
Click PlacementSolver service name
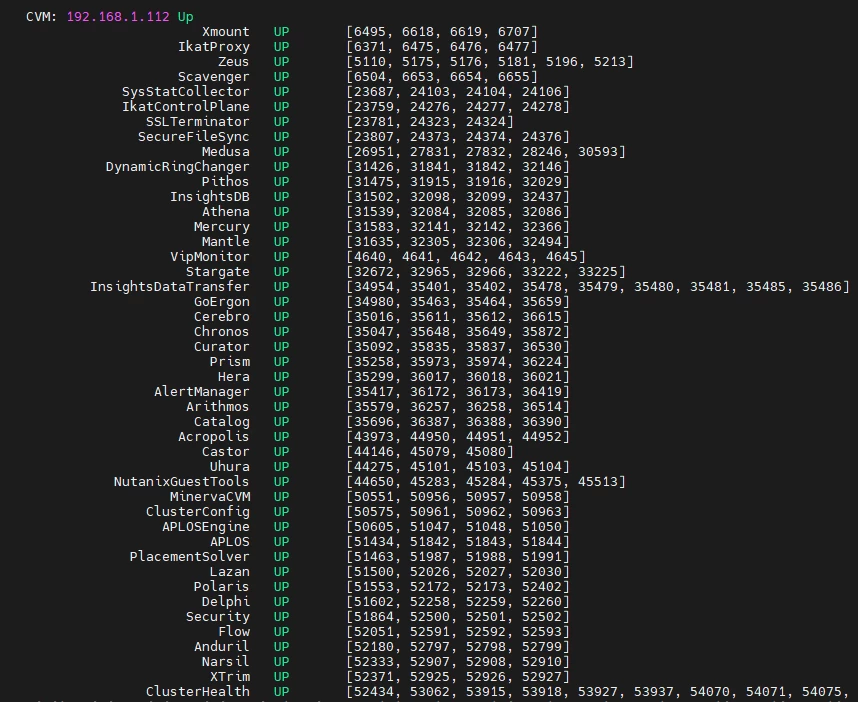pyautogui.click(x=189, y=556)
